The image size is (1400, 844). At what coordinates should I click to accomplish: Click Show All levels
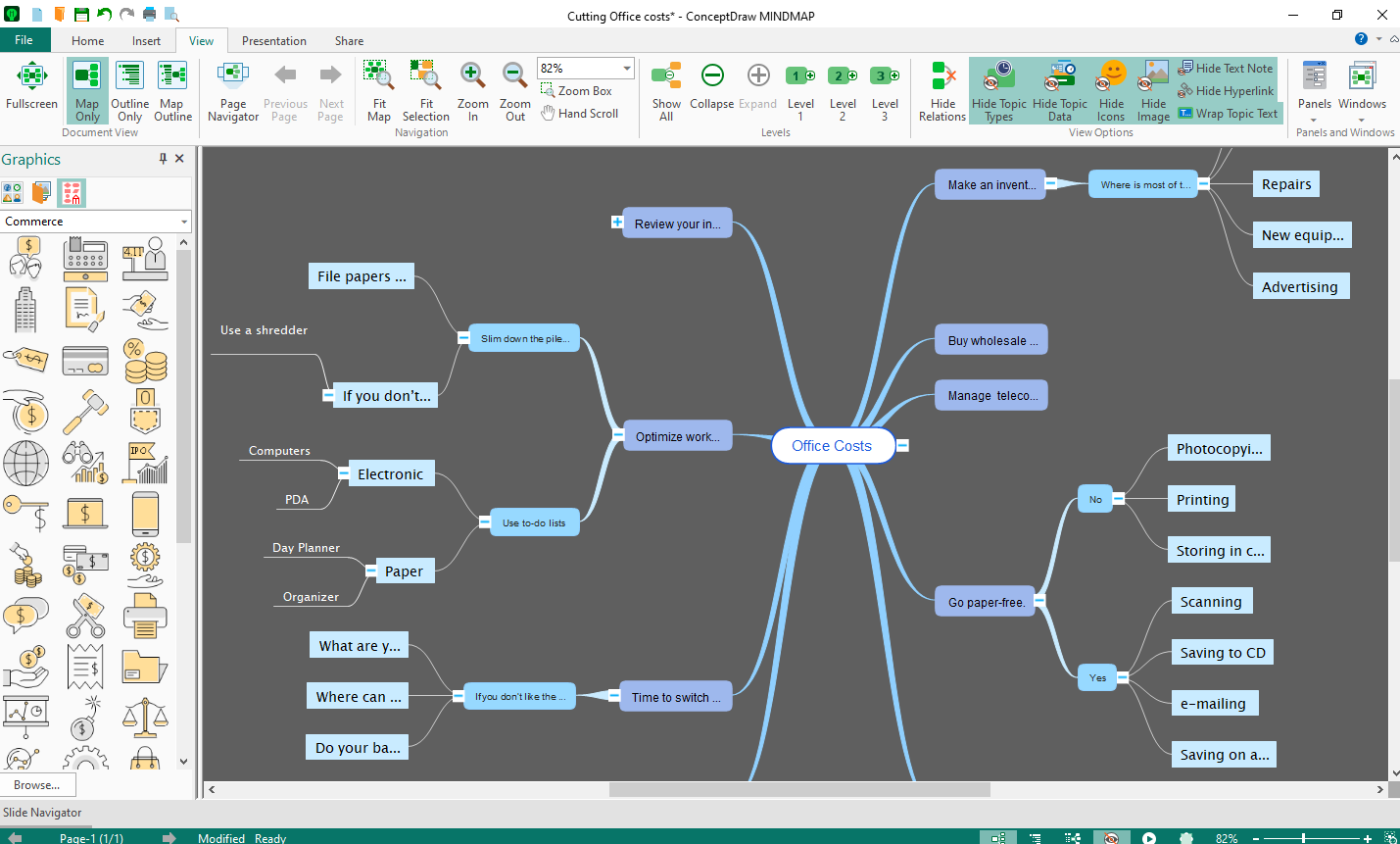click(666, 90)
